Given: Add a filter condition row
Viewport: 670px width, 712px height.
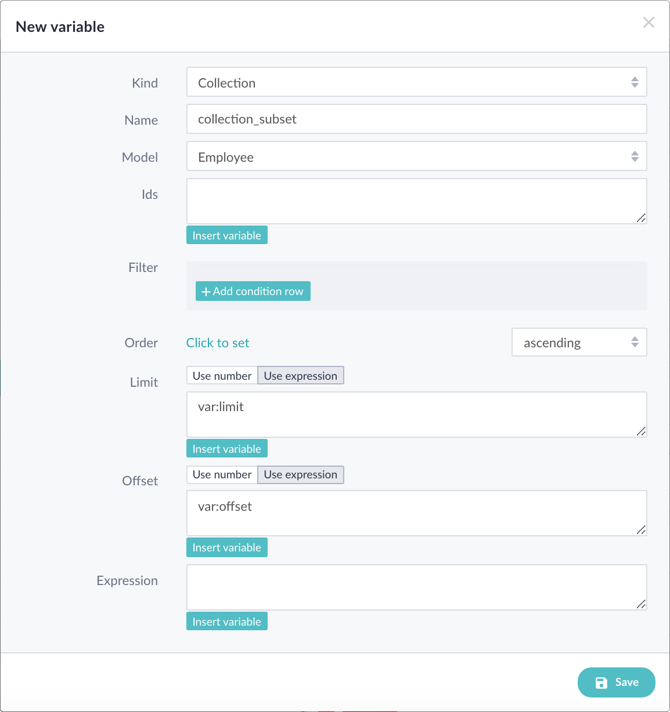Looking at the screenshot, I should tap(253, 291).
